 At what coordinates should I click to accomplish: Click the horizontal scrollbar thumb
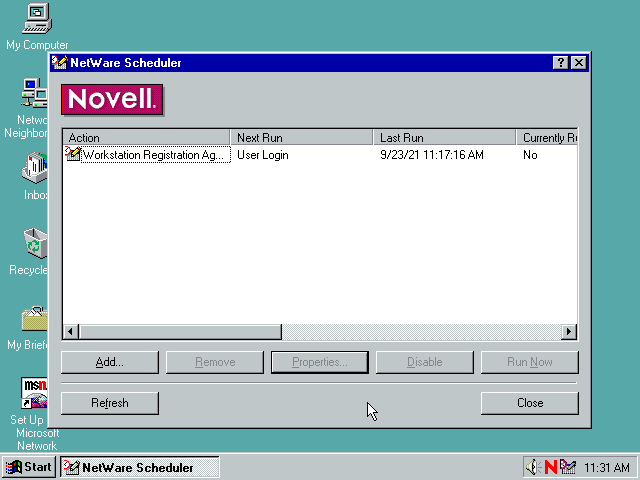pyautogui.click(x=180, y=331)
